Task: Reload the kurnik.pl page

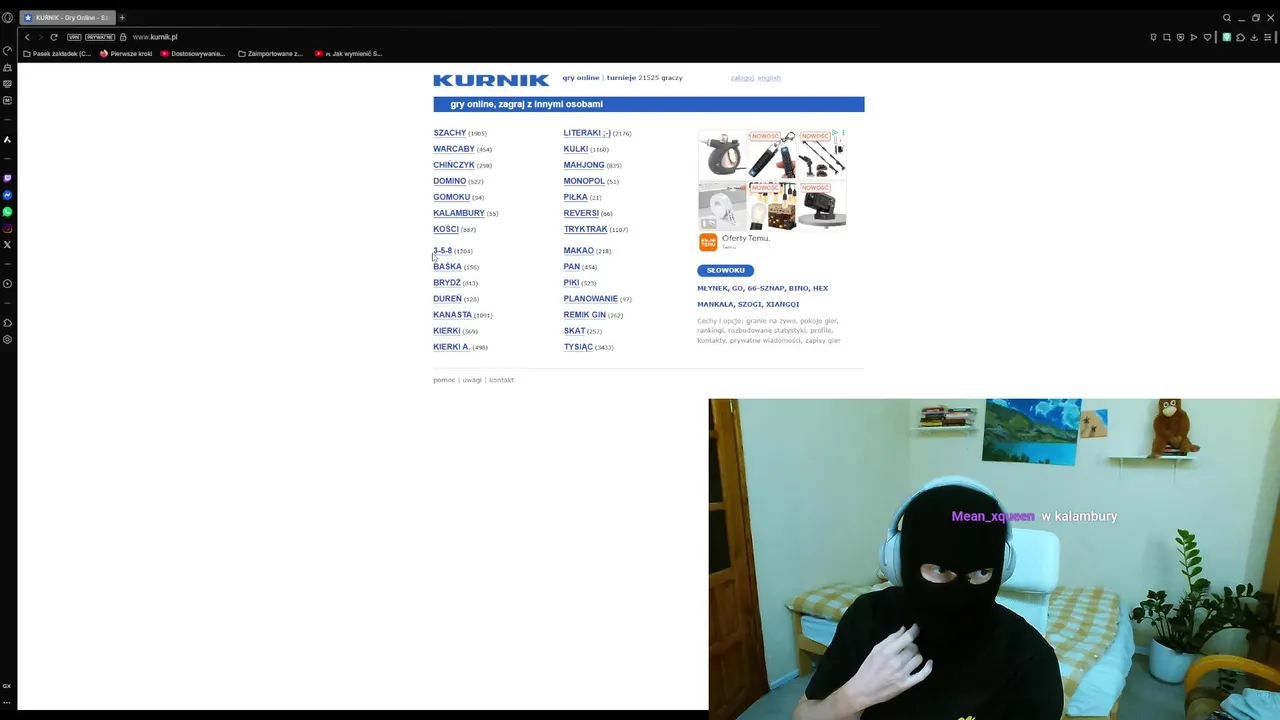Action: pyautogui.click(x=54, y=37)
